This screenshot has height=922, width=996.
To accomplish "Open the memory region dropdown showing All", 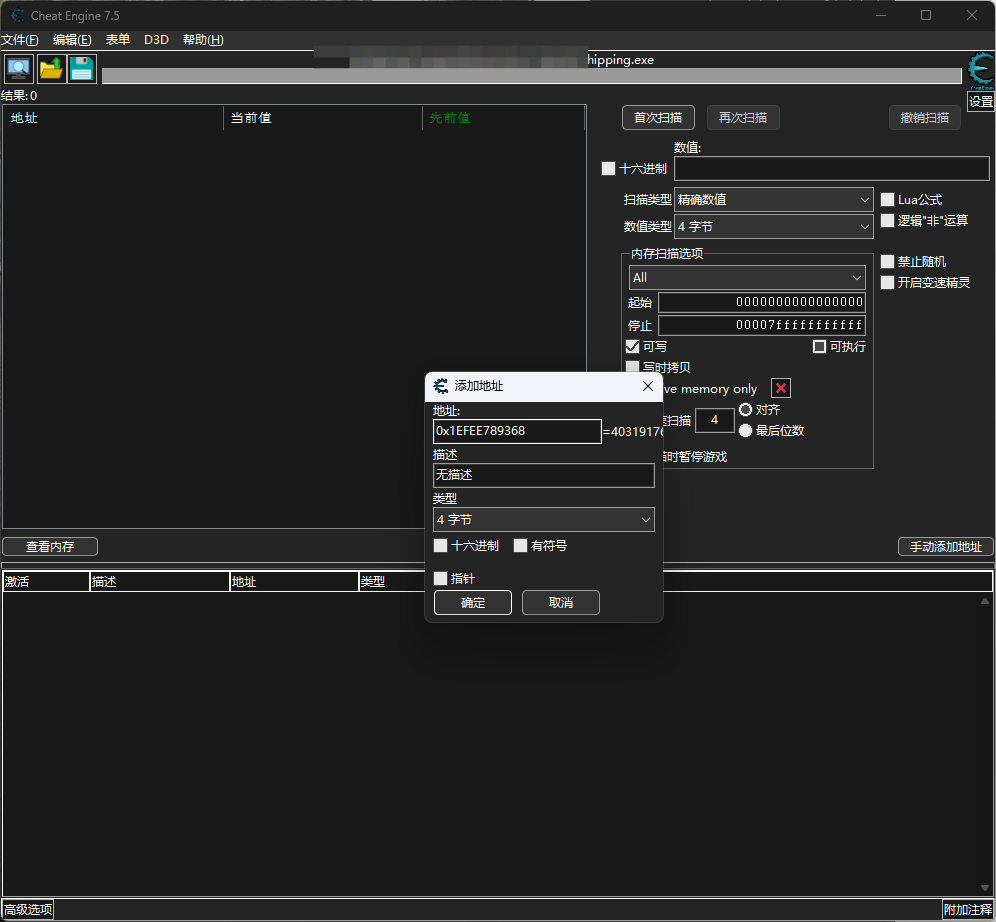I will 747,277.
